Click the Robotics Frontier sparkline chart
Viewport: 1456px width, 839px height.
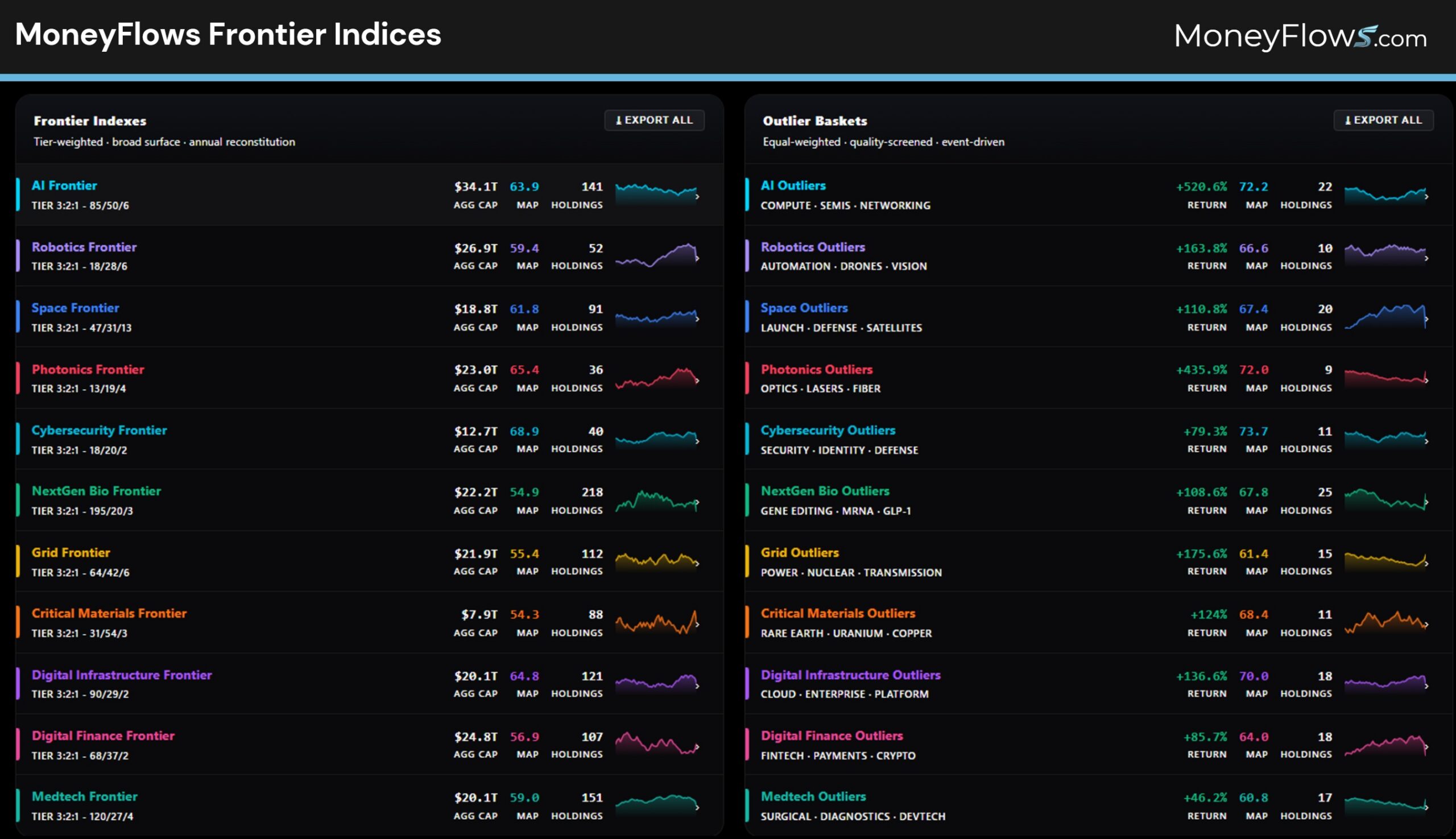(657, 255)
